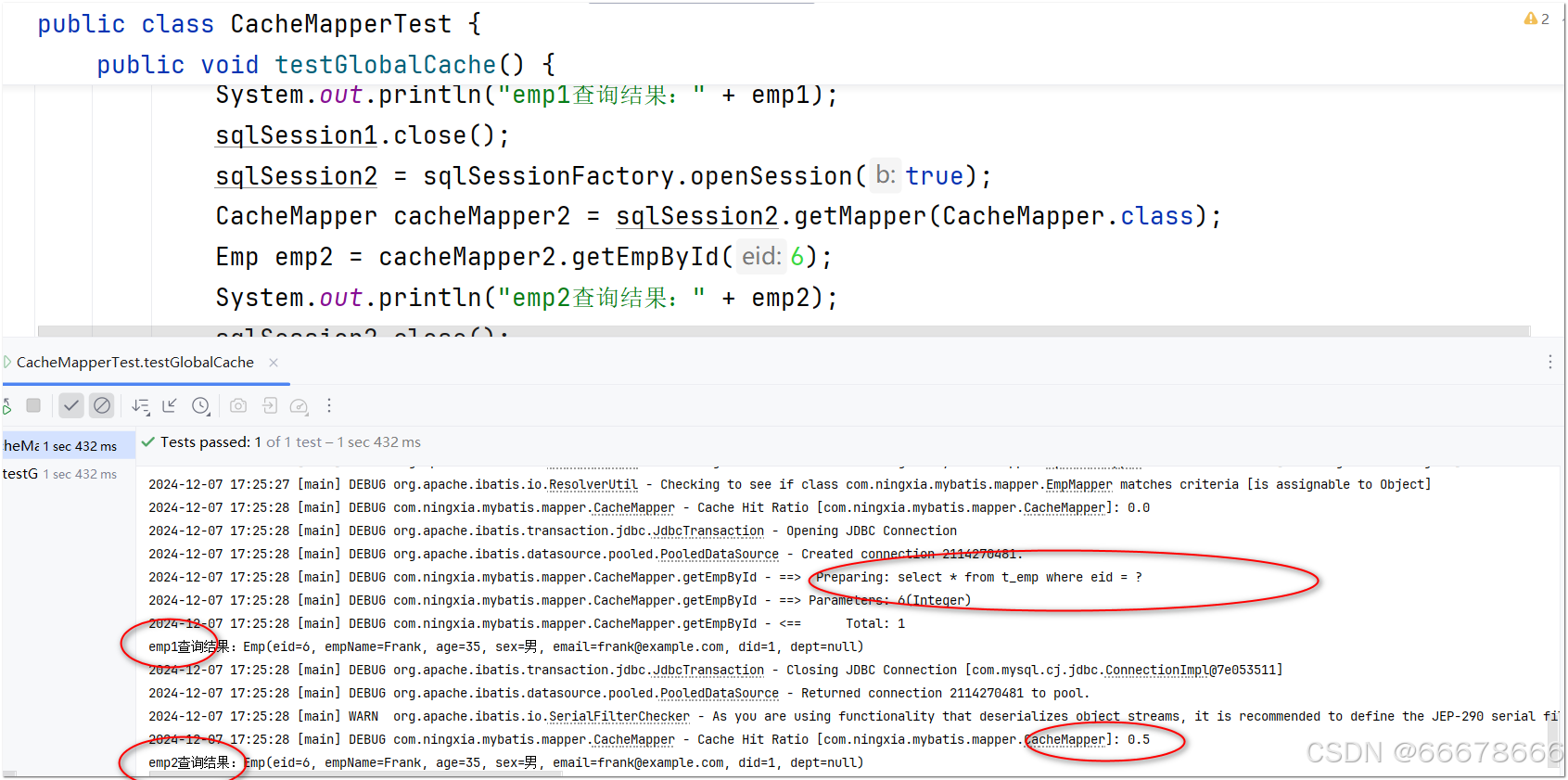Click the camera snapshot icon

pos(238,405)
